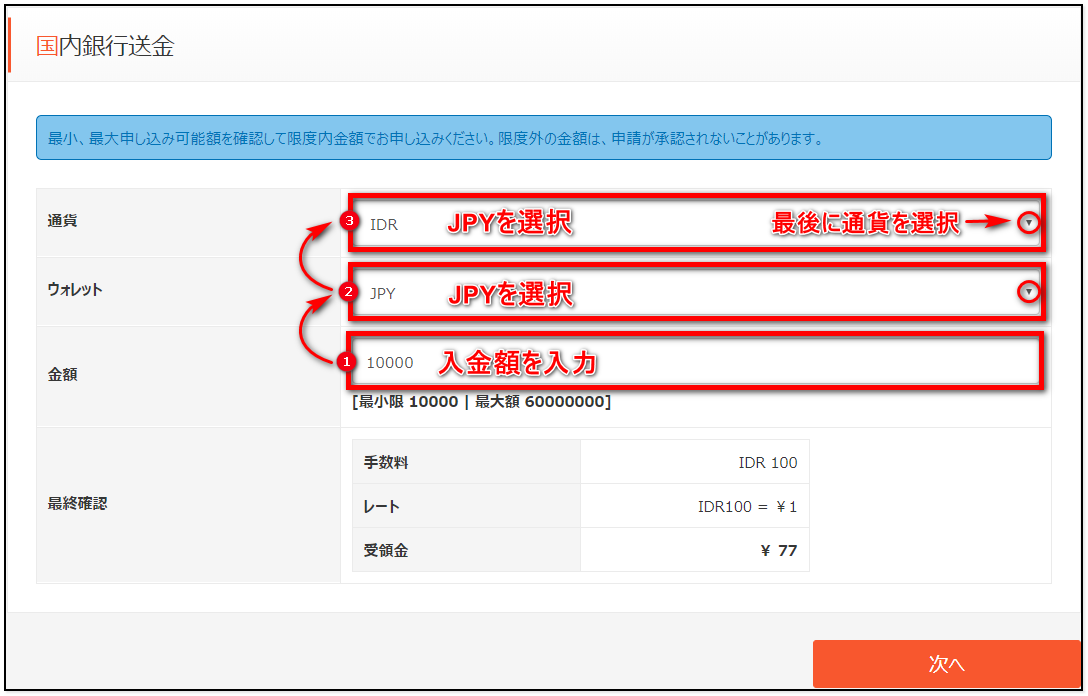Click the ウォレット row label
The image size is (1088, 696).
pyautogui.click(x=75, y=289)
